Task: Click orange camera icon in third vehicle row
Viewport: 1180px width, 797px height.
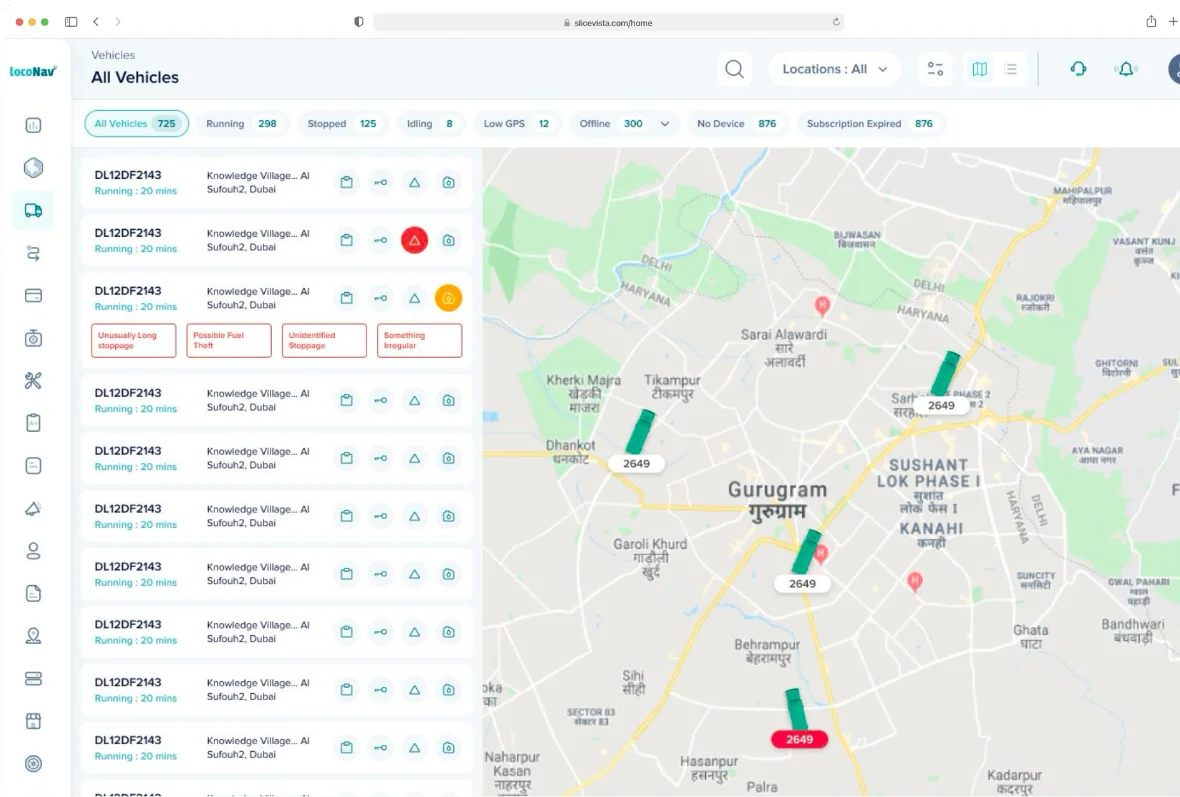Action: coord(449,299)
